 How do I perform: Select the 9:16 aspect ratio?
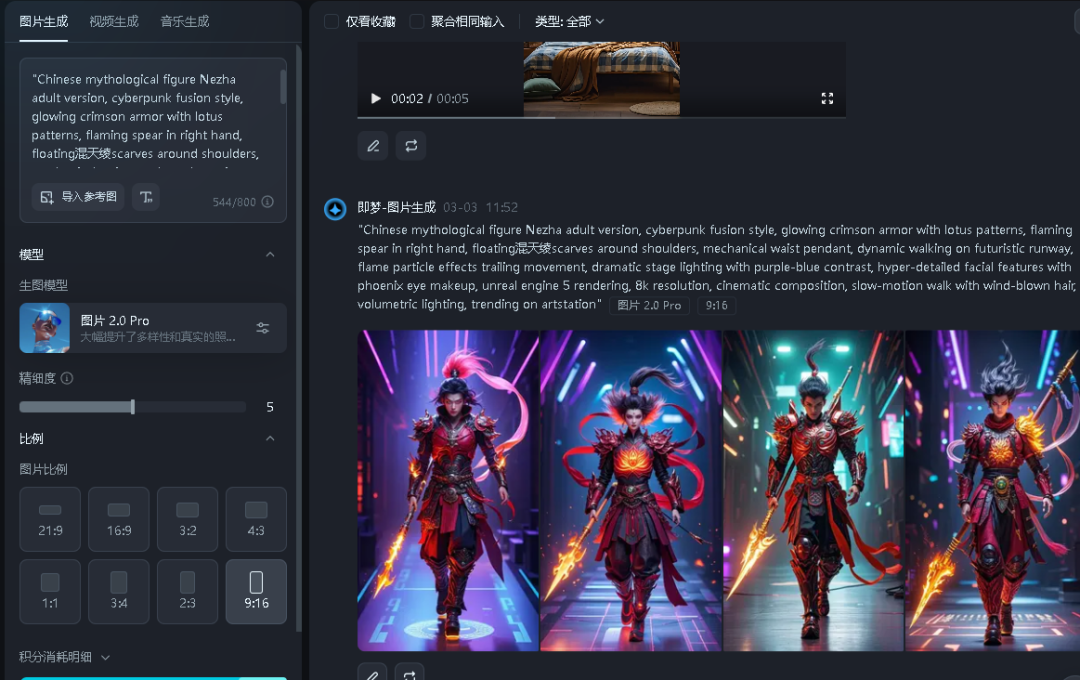256,592
